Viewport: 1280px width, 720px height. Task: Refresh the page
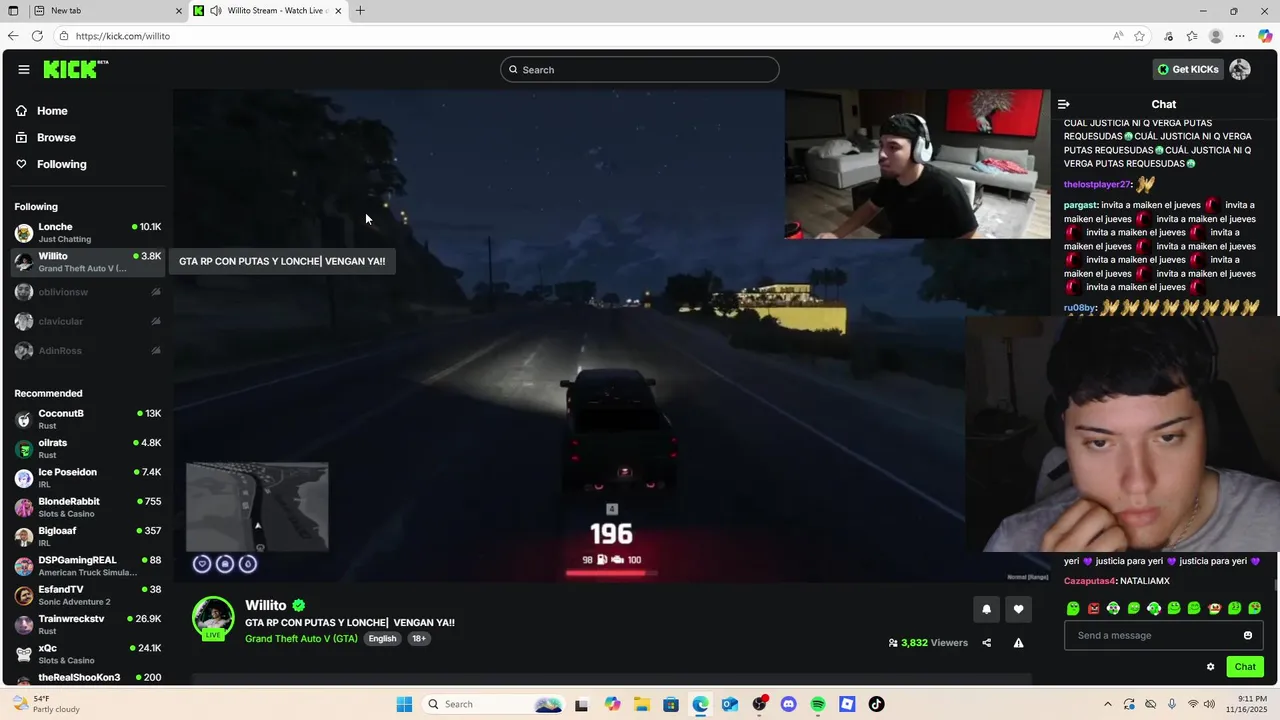(37, 36)
